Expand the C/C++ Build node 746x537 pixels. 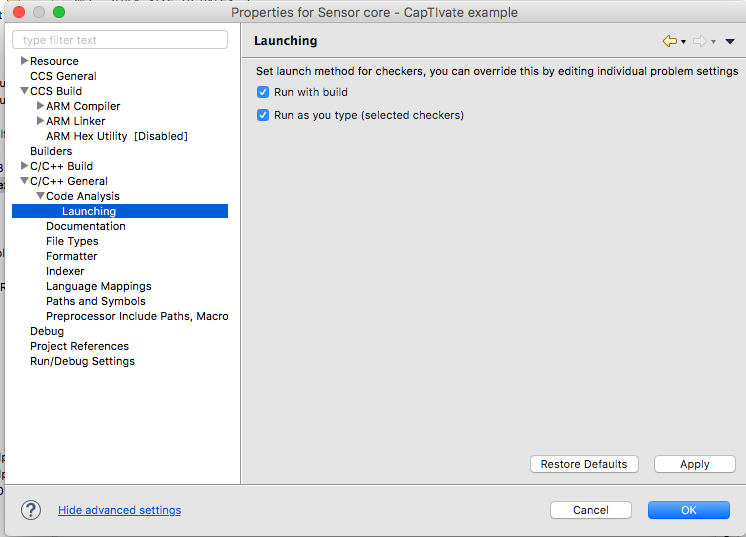[x=24, y=166]
